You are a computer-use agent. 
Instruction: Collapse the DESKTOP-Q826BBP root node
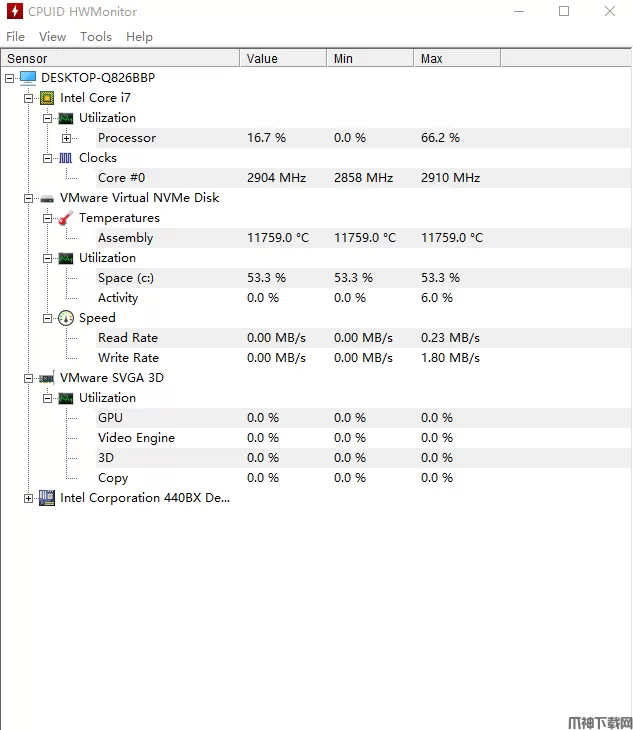9,78
